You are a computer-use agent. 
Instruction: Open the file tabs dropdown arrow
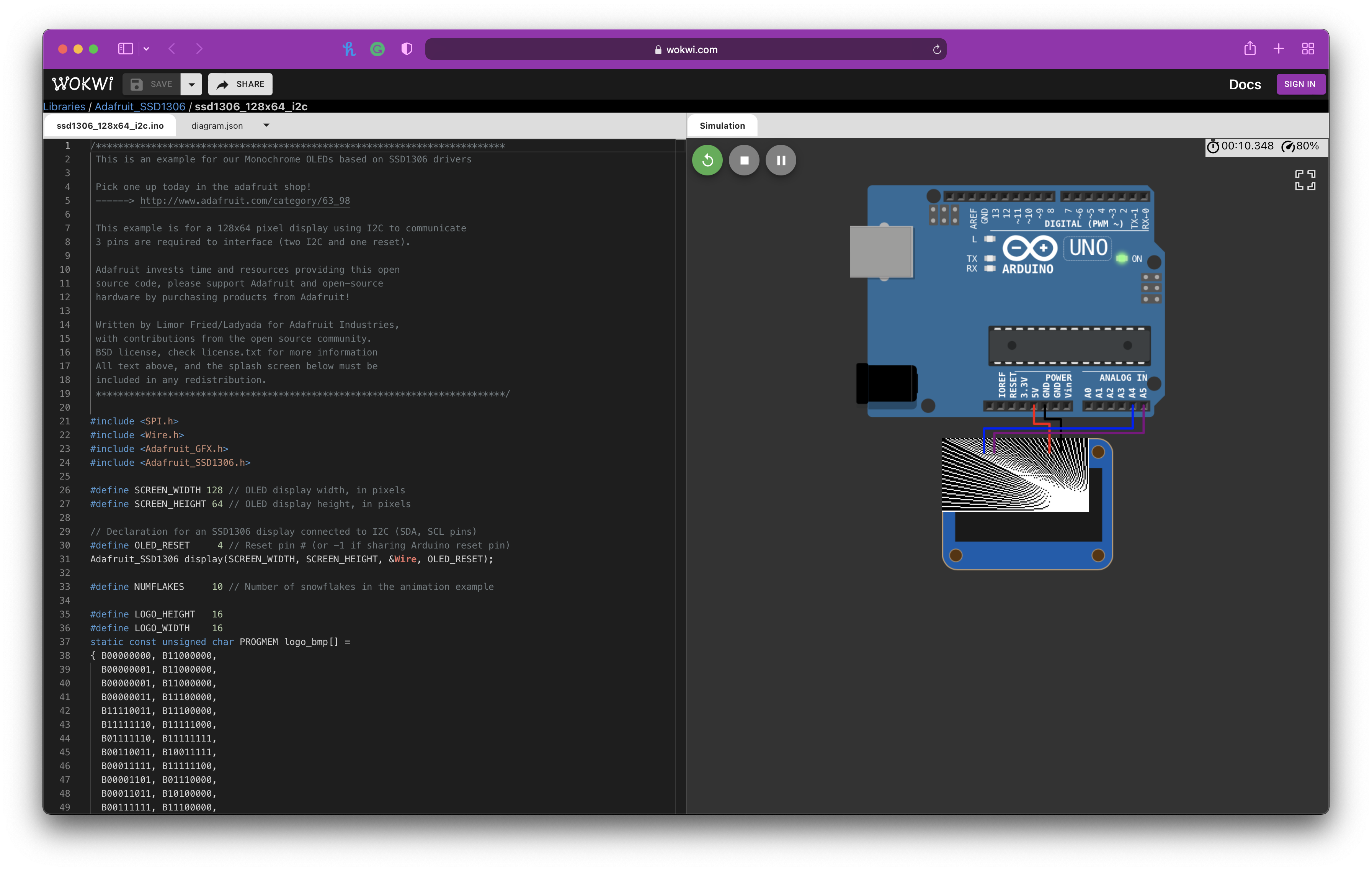tap(266, 125)
